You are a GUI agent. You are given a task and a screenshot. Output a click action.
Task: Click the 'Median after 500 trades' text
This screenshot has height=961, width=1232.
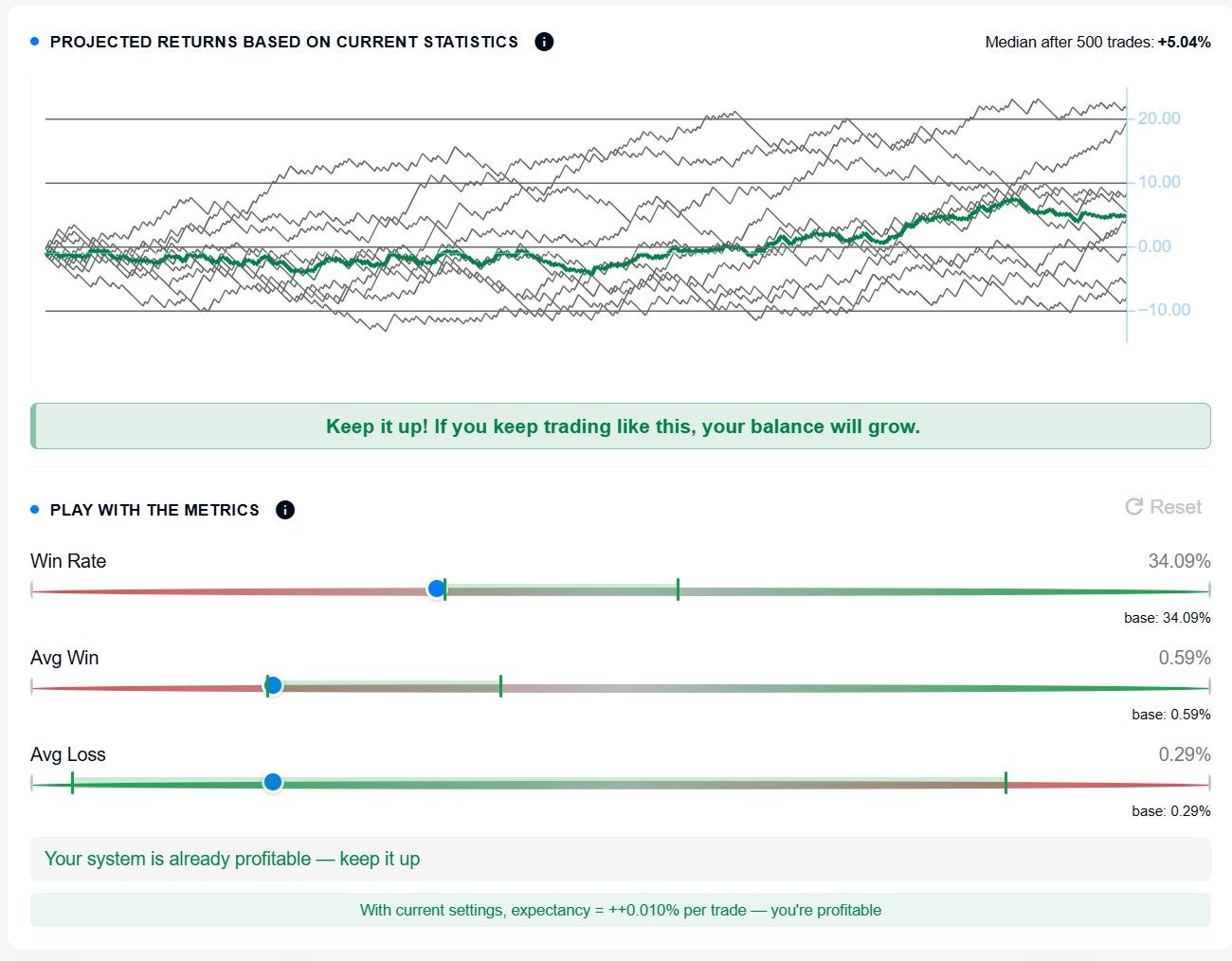(x=1069, y=42)
